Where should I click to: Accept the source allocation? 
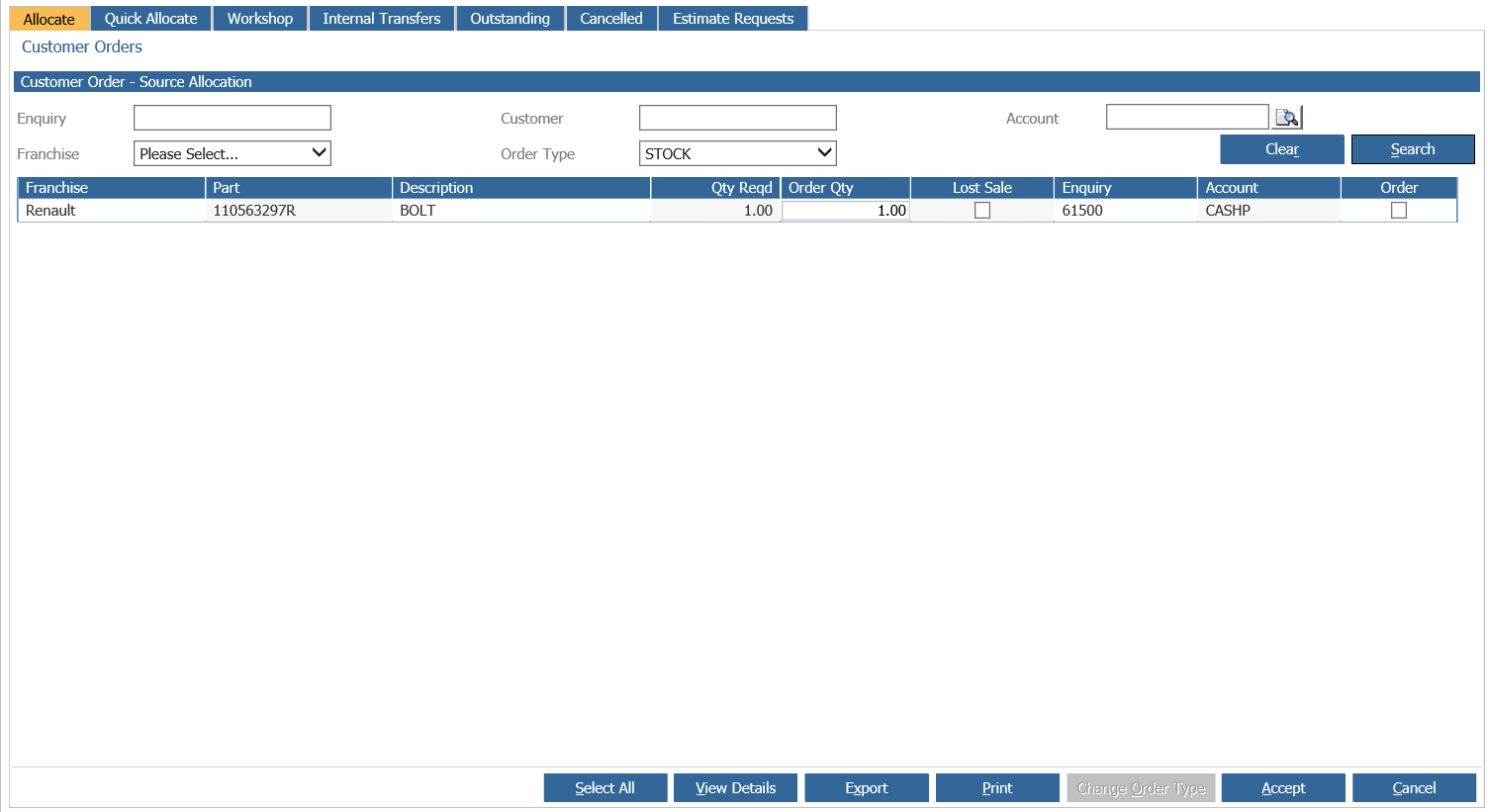[1283, 788]
